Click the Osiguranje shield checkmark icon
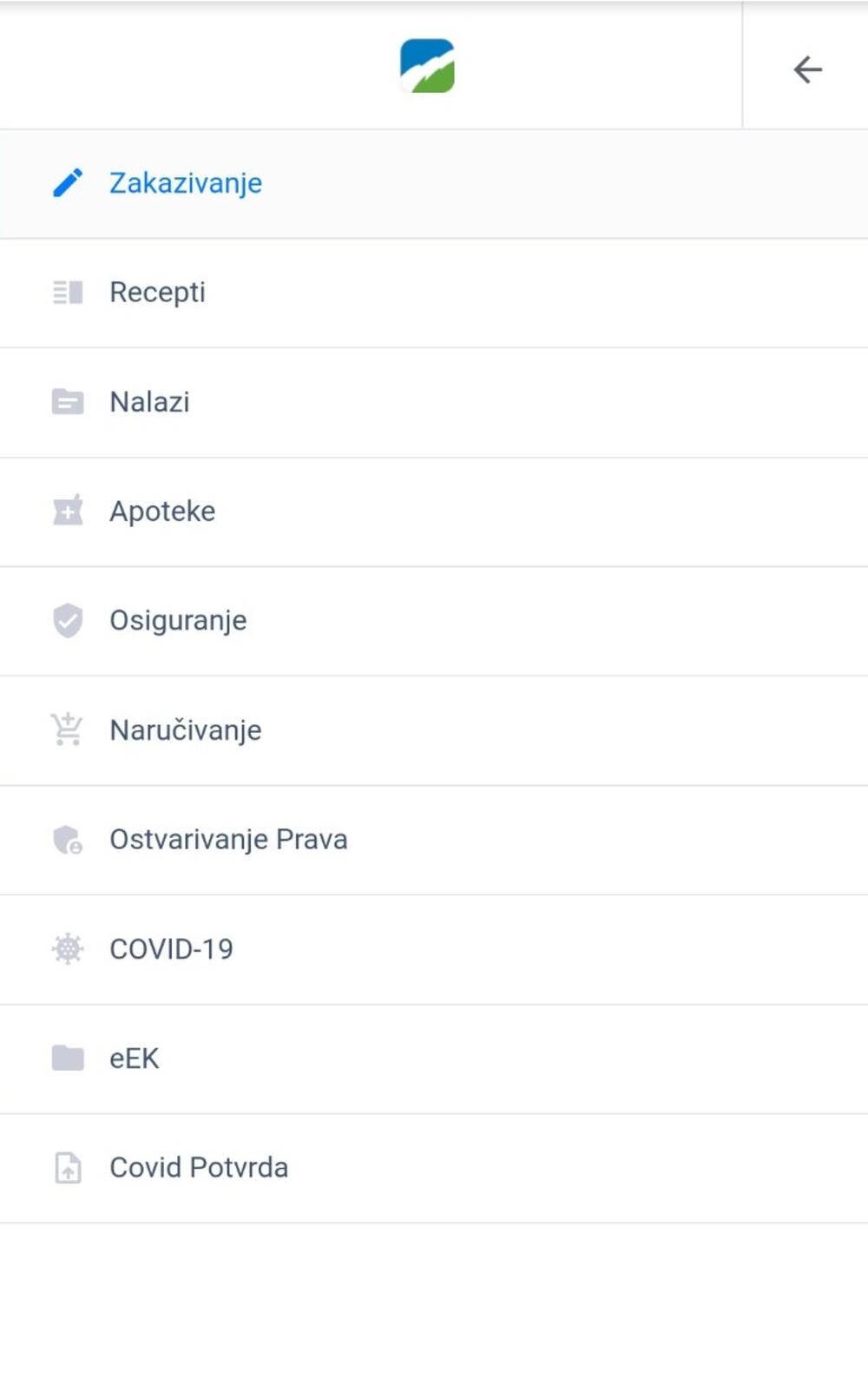The height and width of the screenshot is (1386, 868). 68,621
